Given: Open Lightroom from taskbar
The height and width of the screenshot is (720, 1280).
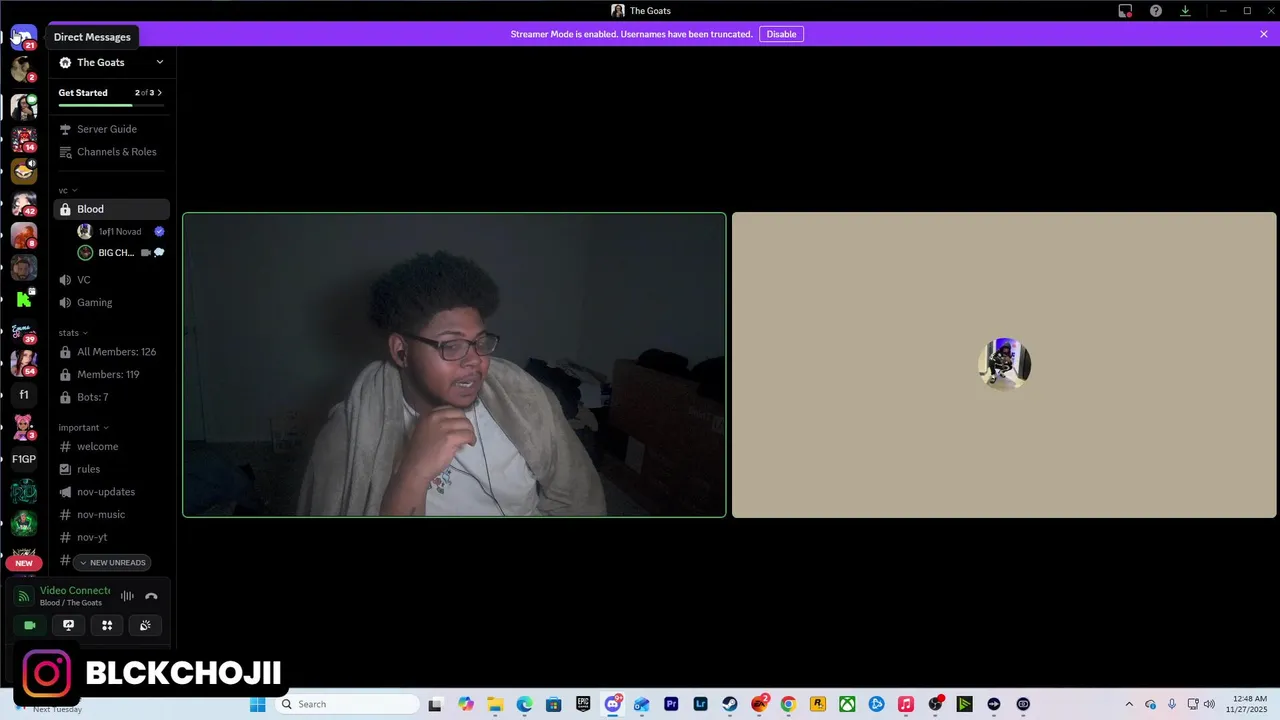Looking at the screenshot, I should 700,704.
